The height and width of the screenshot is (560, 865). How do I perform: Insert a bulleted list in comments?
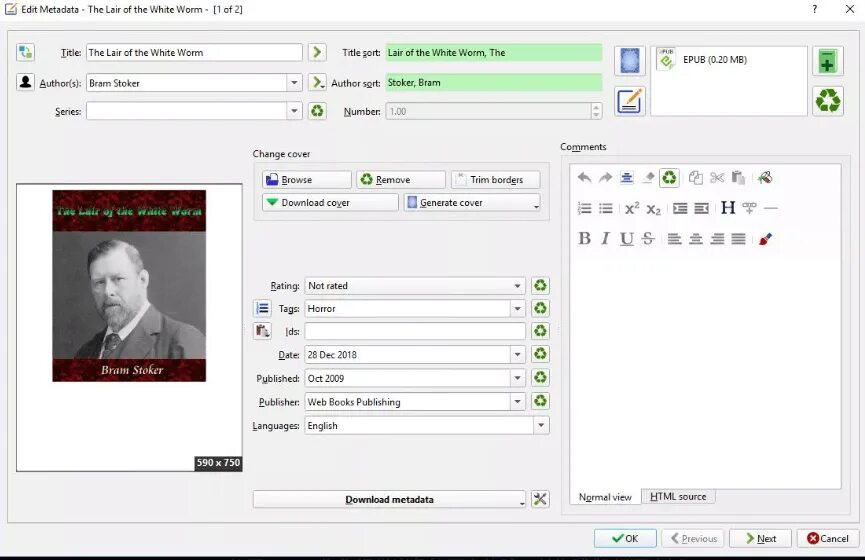(606, 208)
